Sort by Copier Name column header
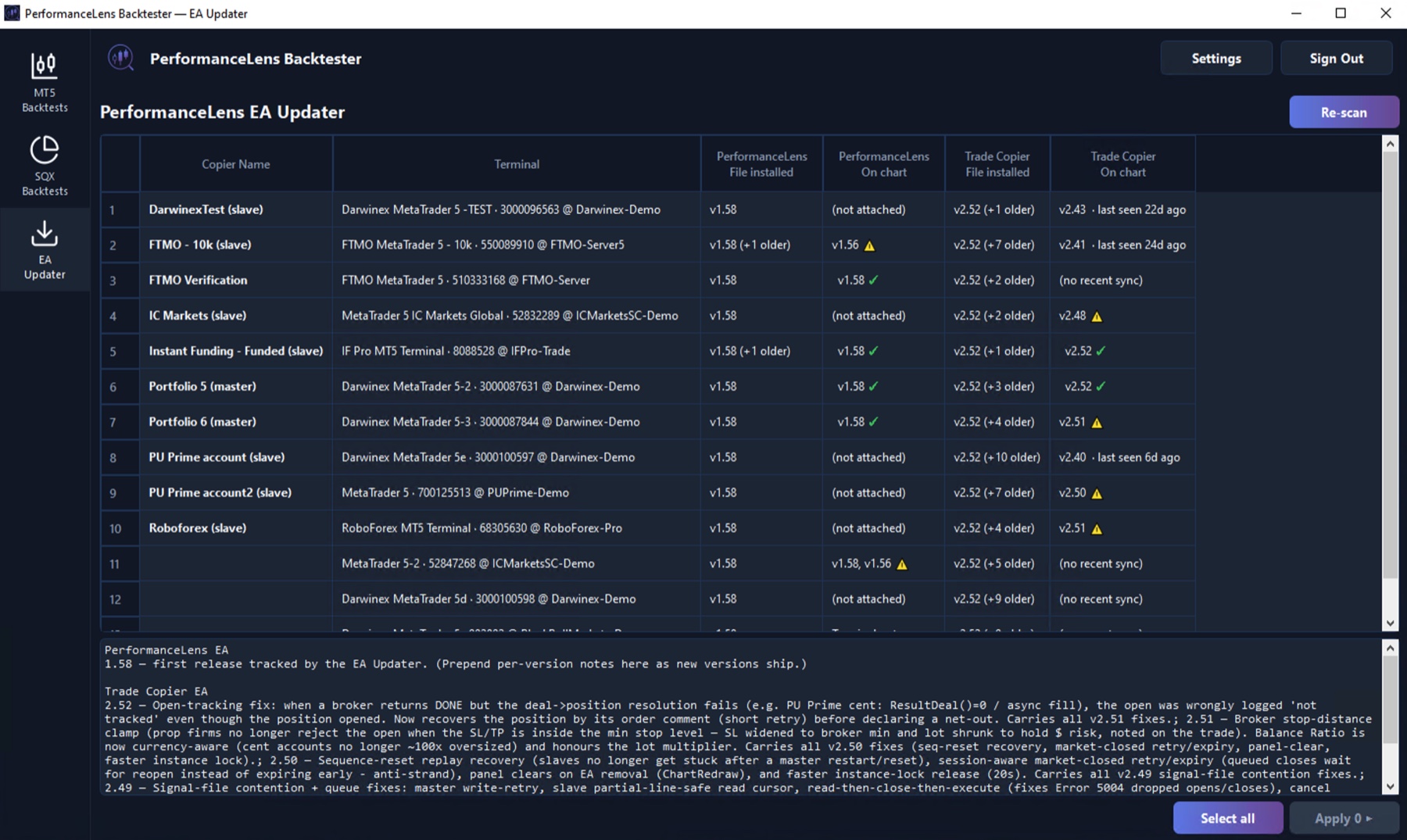Image resolution: width=1407 pixels, height=840 pixels. 236,164
